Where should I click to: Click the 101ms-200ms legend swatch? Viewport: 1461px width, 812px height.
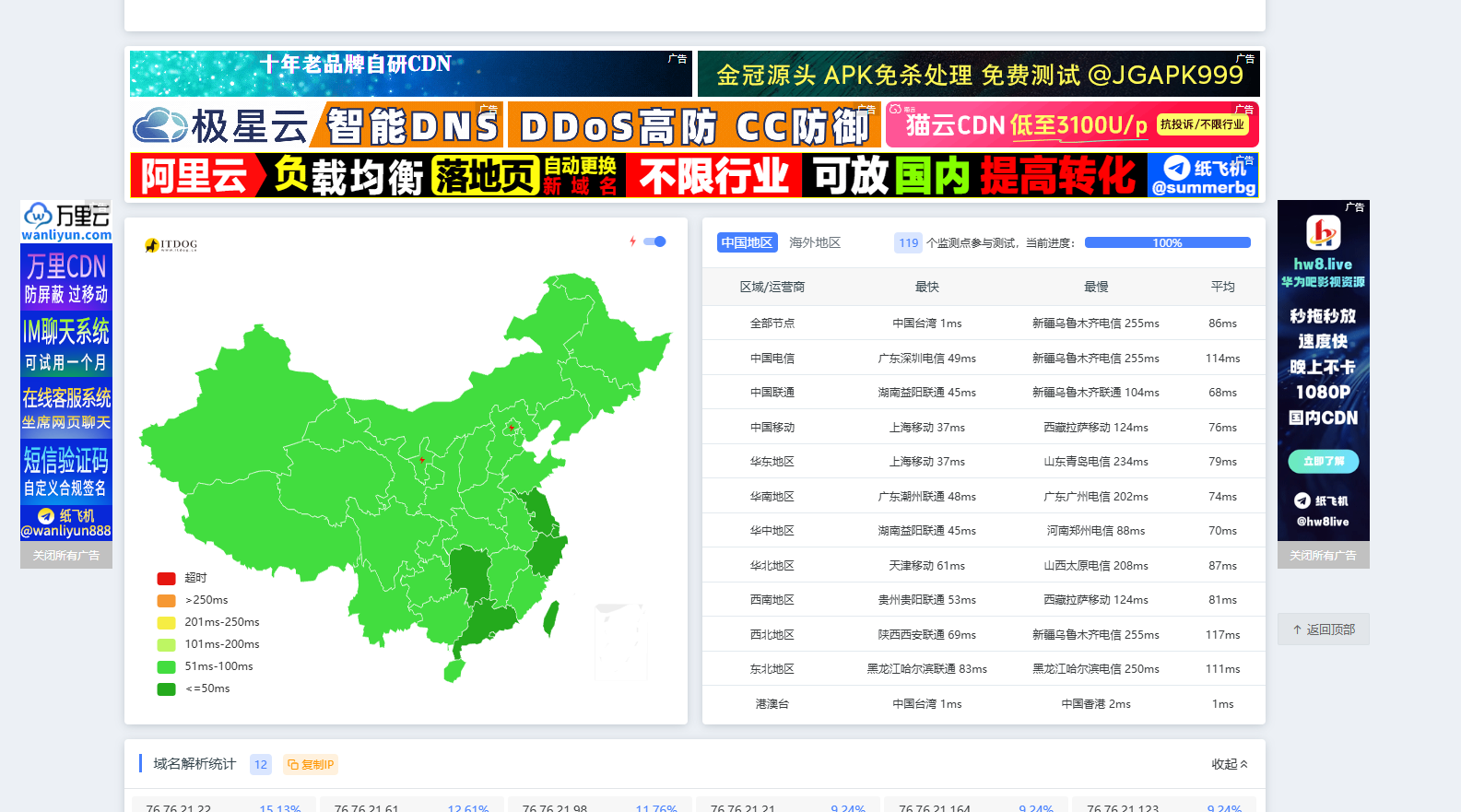(x=167, y=645)
